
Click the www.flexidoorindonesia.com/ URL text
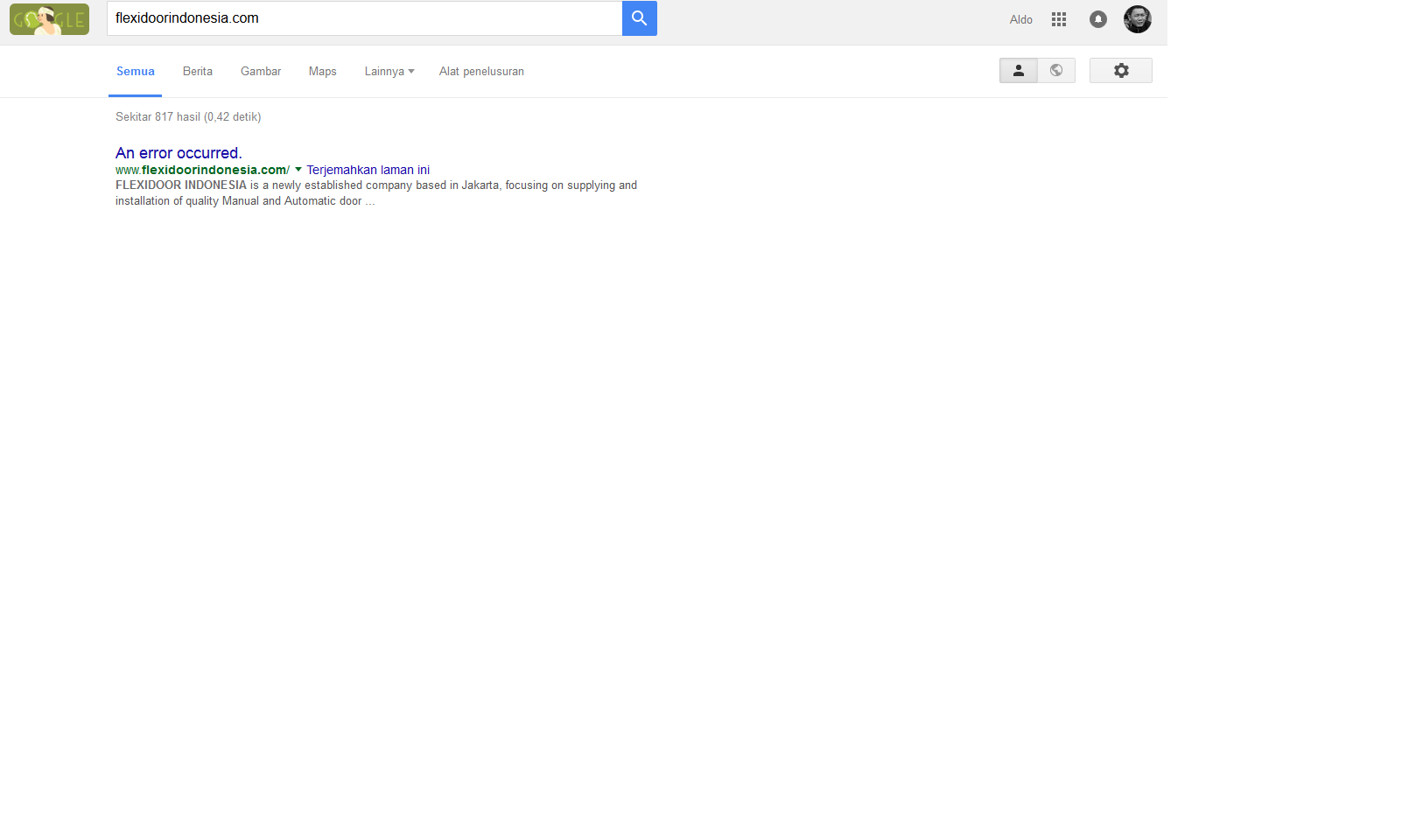[x=202, y=170]
